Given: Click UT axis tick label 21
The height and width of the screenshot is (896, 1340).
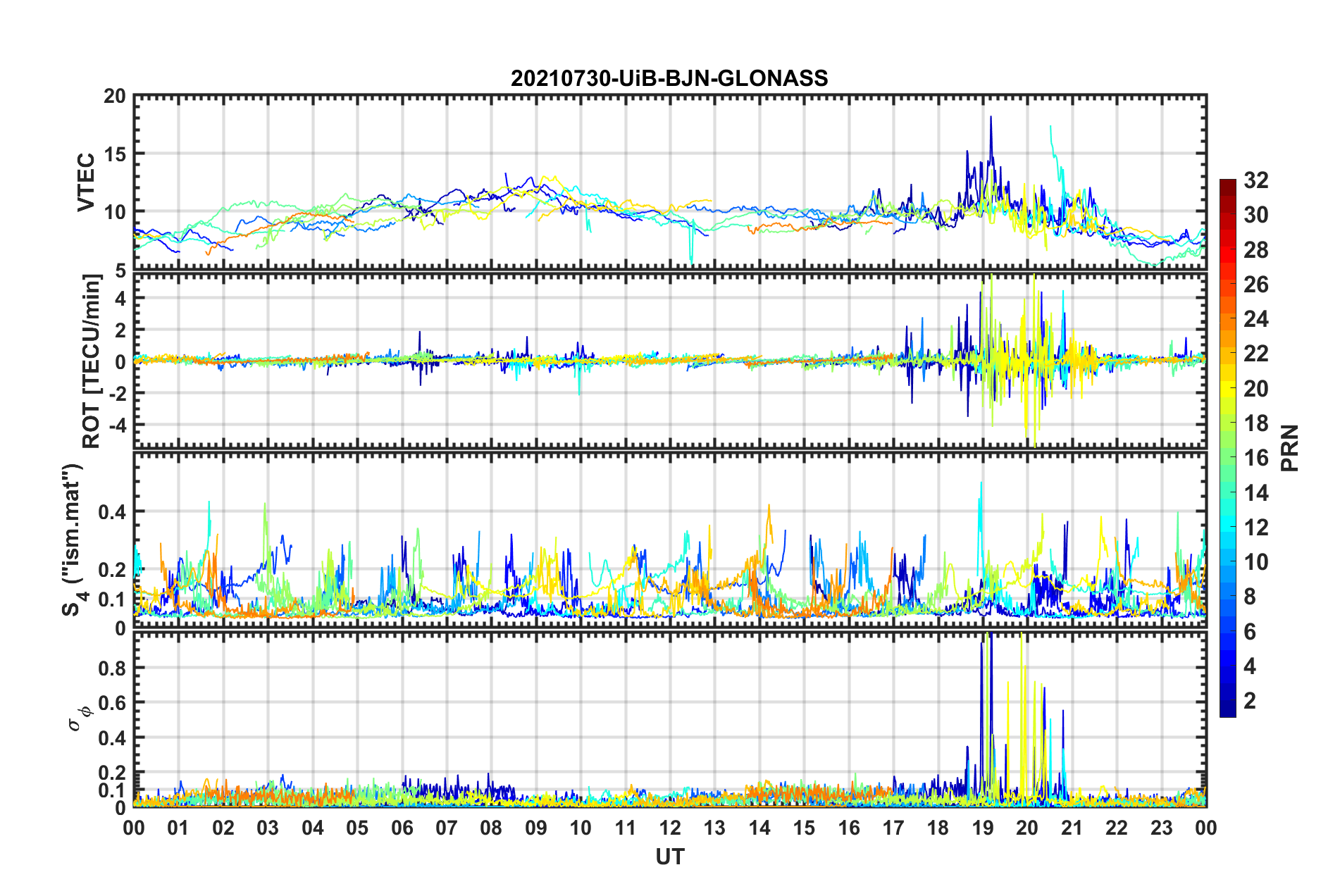Looking at the screenshot, I should tap(1072, 828).
